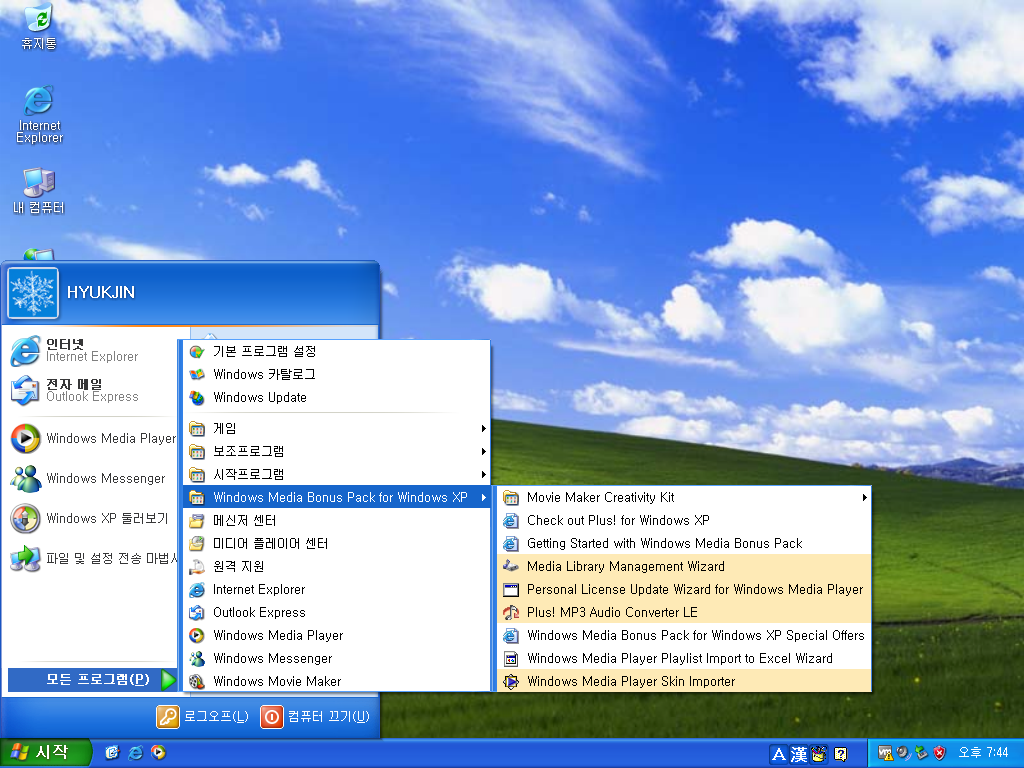Screen dimensions: 1024x768
Task: Click the security shield tray icon
Action: [939, 753]
